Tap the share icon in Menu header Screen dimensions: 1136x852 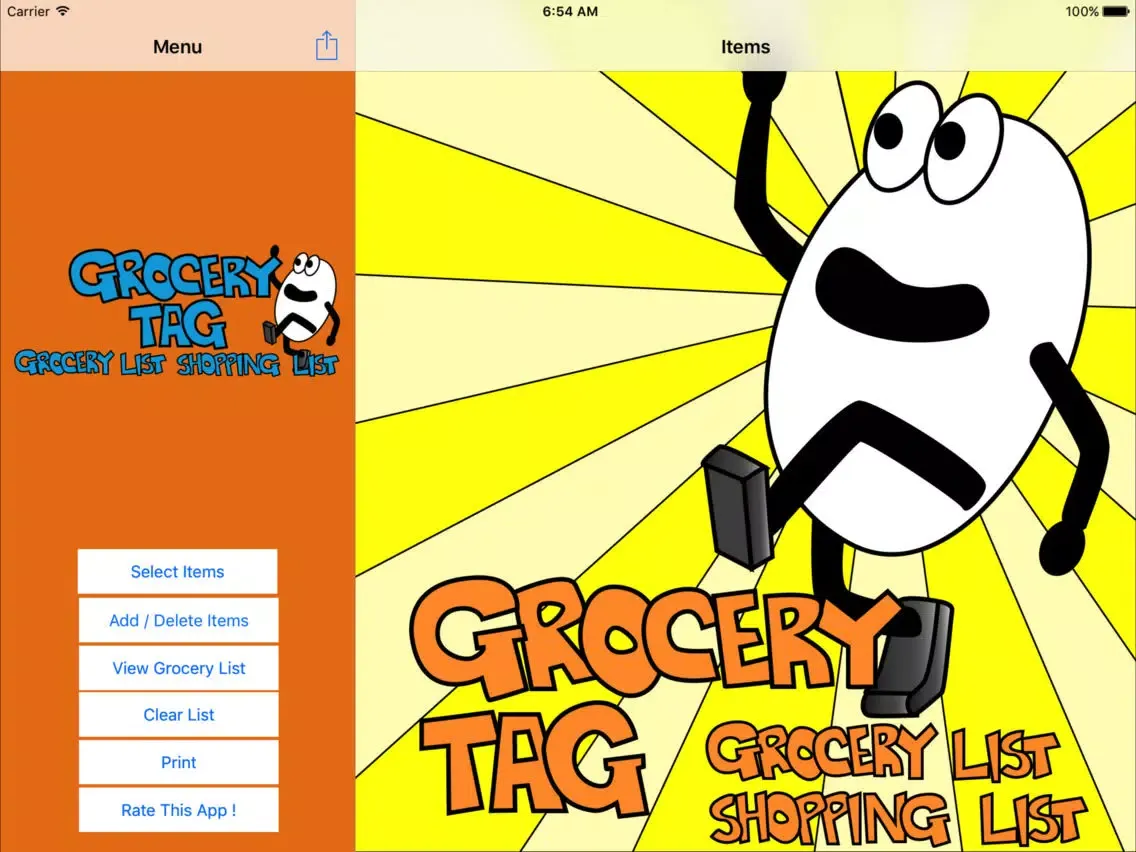point(327,46)
